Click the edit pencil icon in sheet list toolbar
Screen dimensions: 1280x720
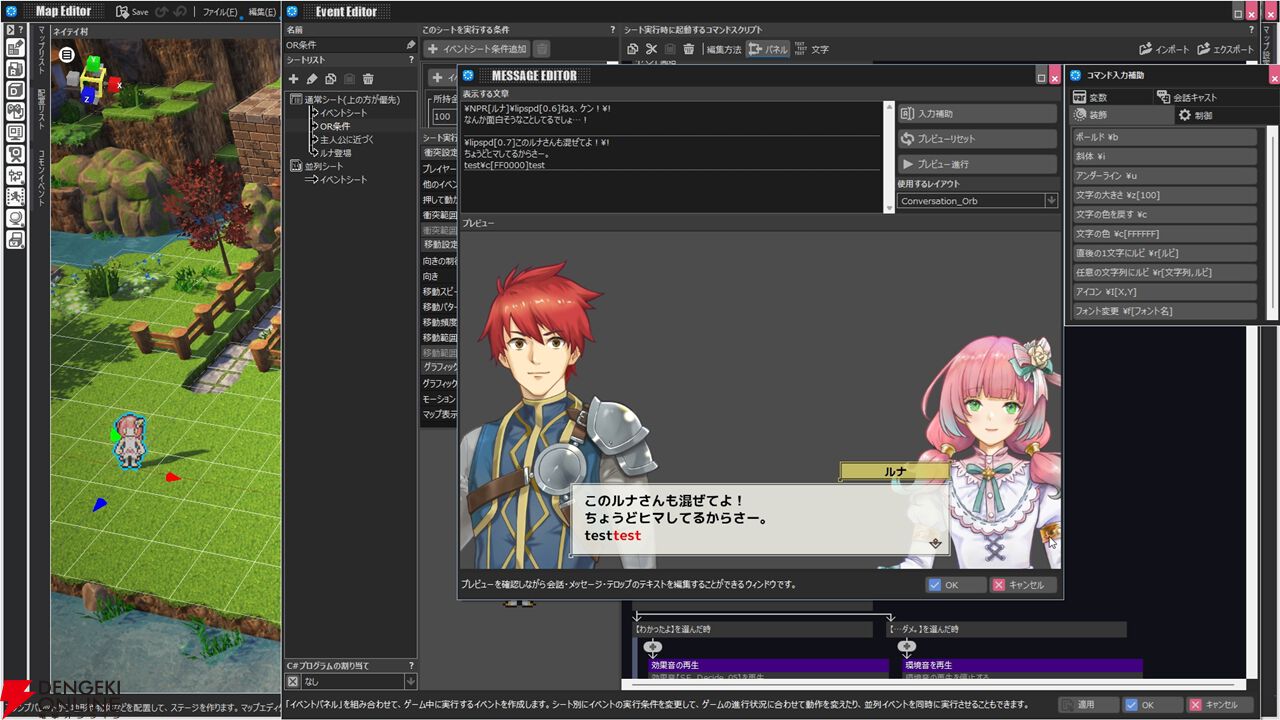(x=312, y=79)
